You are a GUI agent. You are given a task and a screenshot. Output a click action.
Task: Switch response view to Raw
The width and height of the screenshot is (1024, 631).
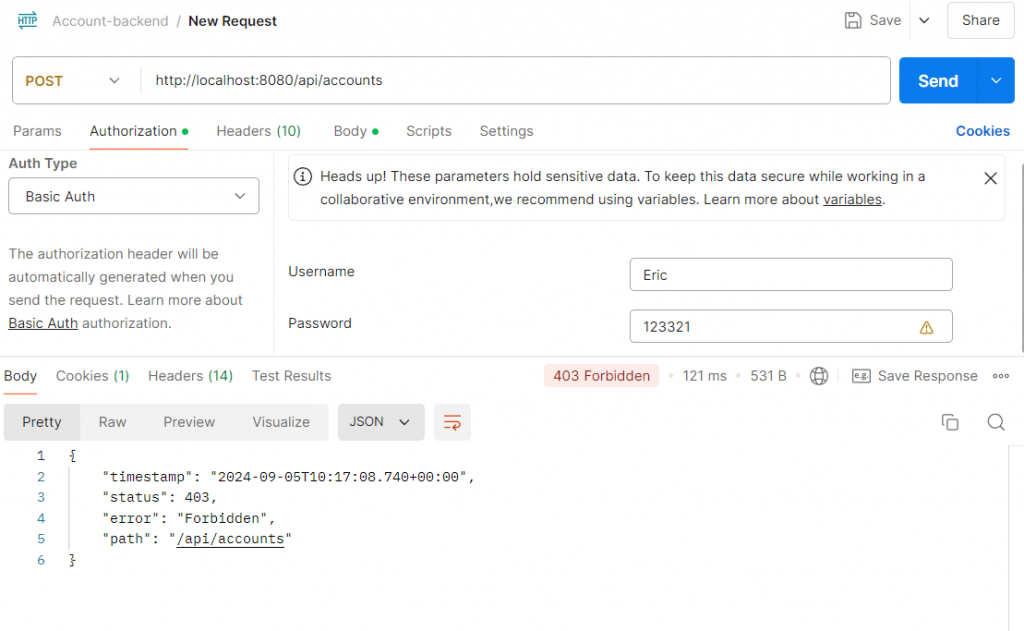click(112, 422)
